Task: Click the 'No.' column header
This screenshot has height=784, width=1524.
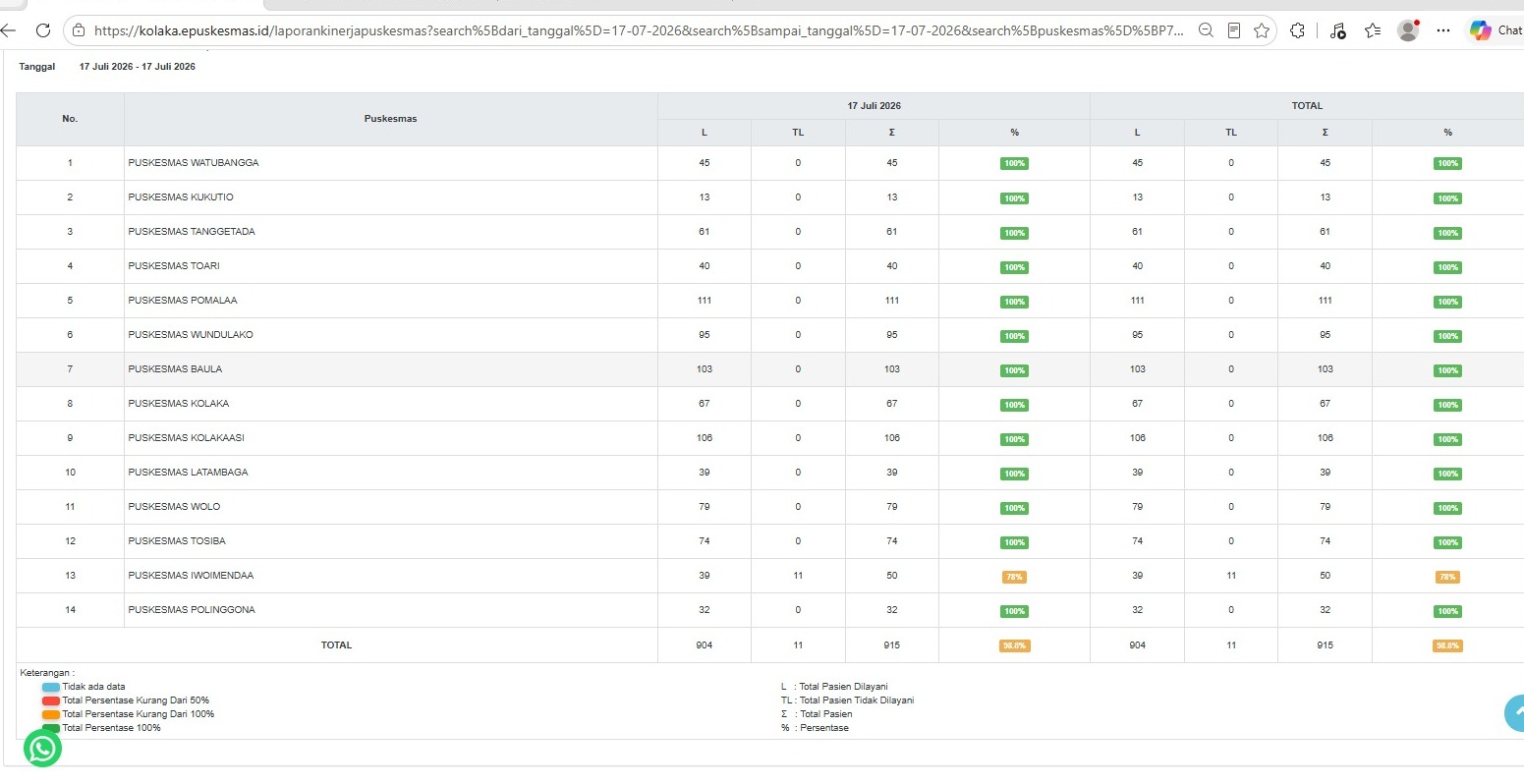Action: click(x=70, y=119)
